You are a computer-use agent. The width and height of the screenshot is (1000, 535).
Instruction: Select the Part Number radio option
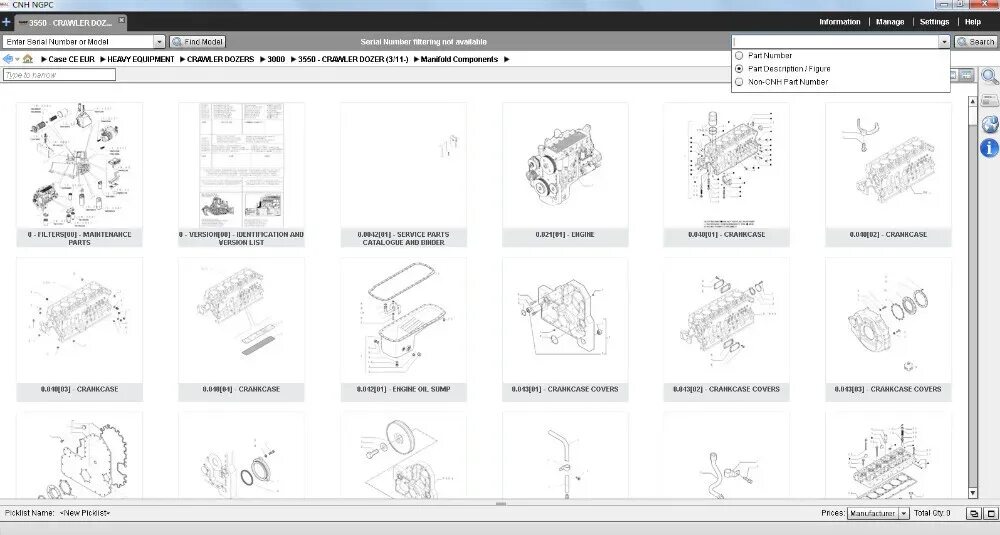click(739, 55)
